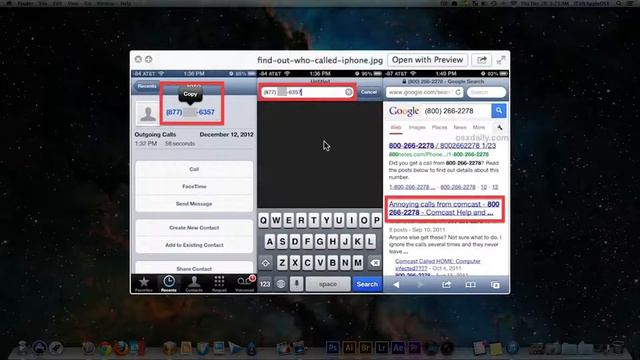The width and height of the screenshot is (640, 360).
Task: Tap Create New Contact
Action: [x=194, y=228]
